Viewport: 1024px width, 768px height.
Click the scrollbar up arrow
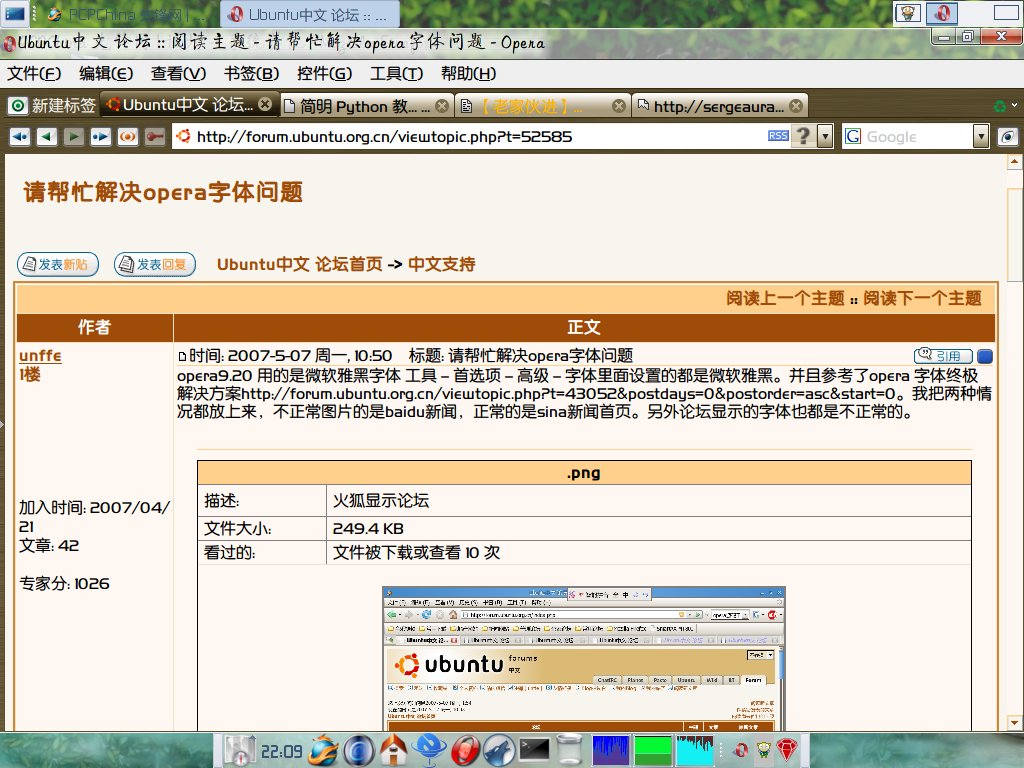pos(1014,161)
